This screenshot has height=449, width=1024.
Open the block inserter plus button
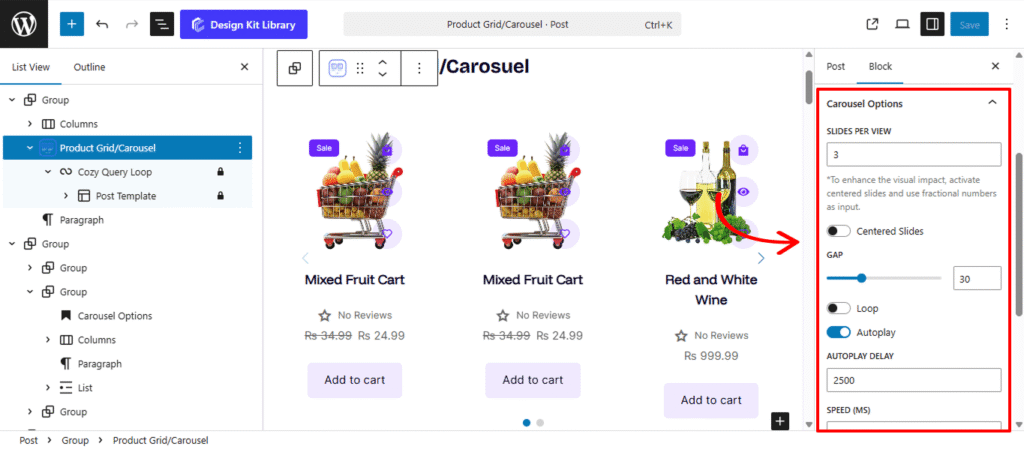click(x=72, y=24)
